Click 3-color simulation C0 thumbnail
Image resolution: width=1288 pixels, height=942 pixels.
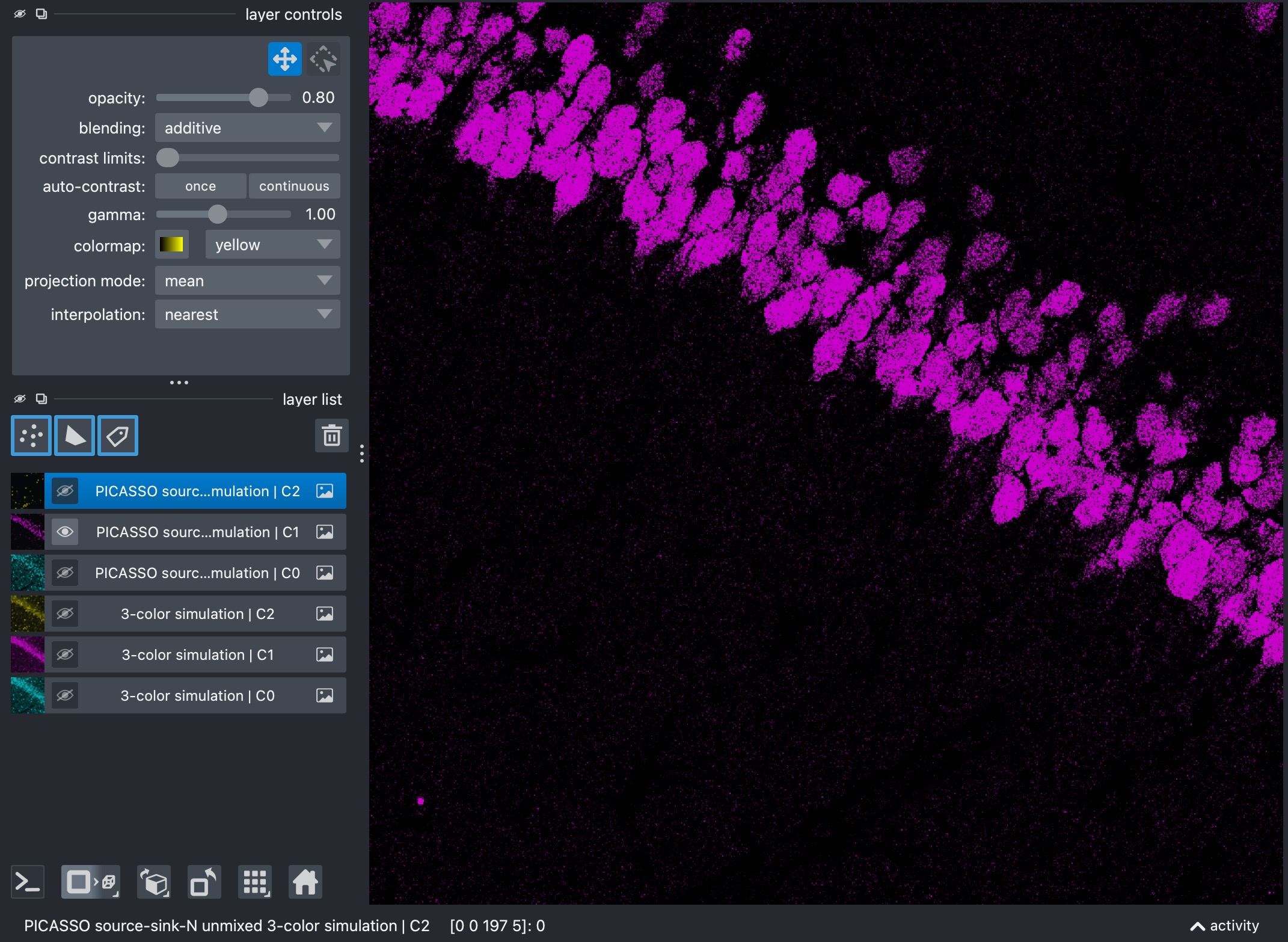(28, 695)
